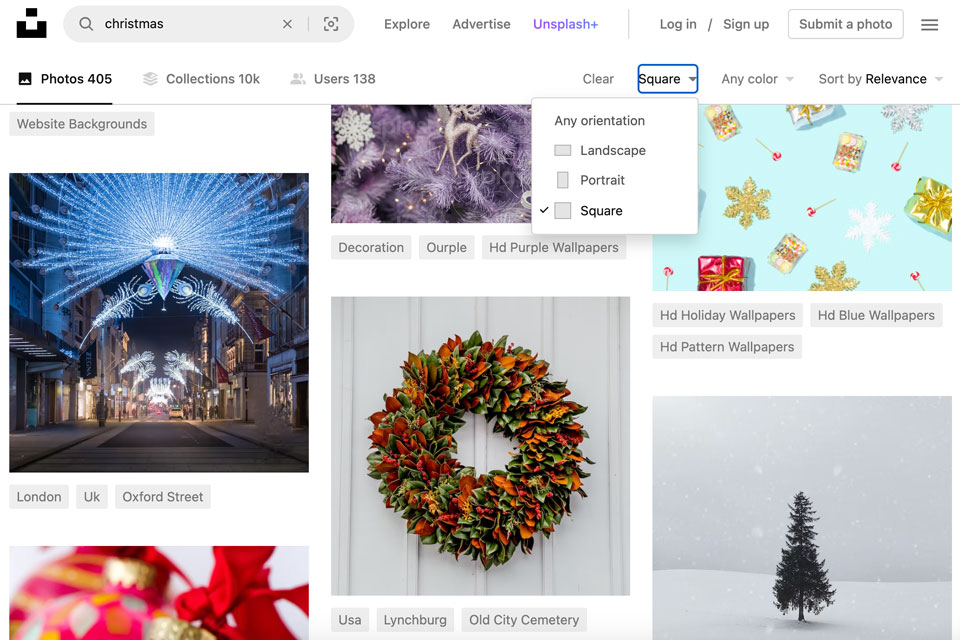
Task: Open the red ornament ribbon photo
Action: 159,593
